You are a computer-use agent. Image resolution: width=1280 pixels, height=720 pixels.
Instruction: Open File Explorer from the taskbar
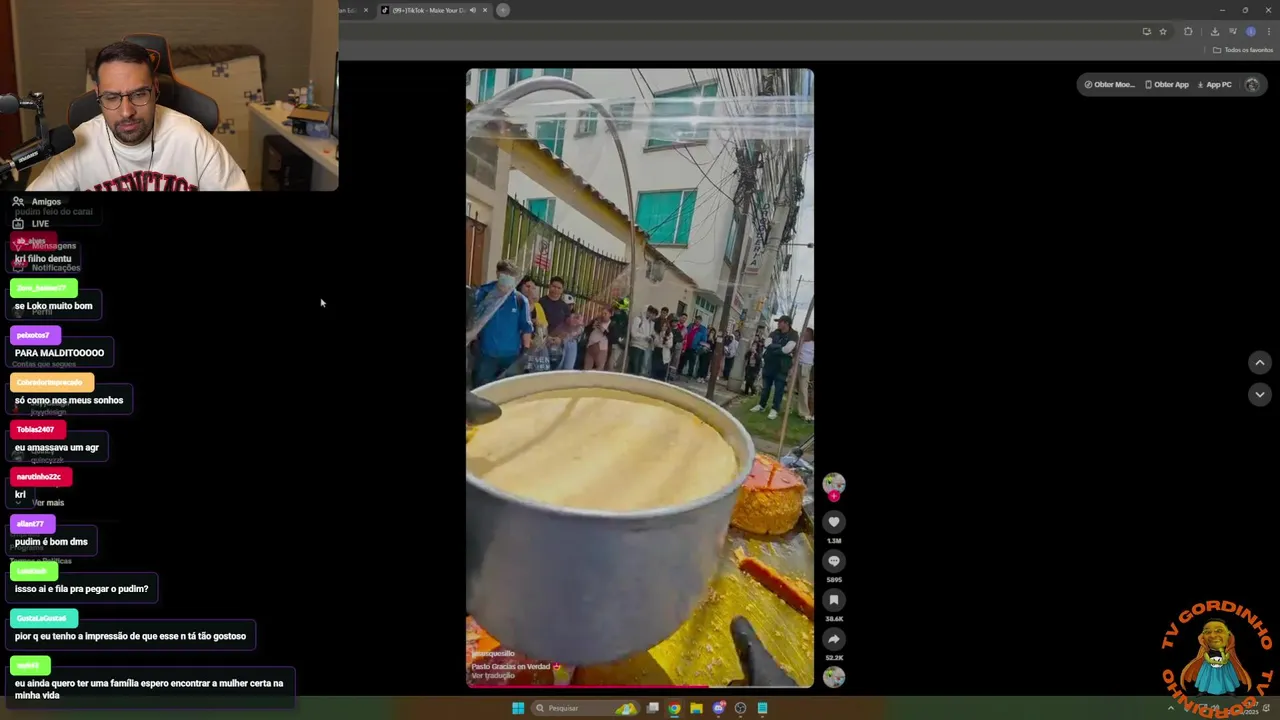(697, 708)
